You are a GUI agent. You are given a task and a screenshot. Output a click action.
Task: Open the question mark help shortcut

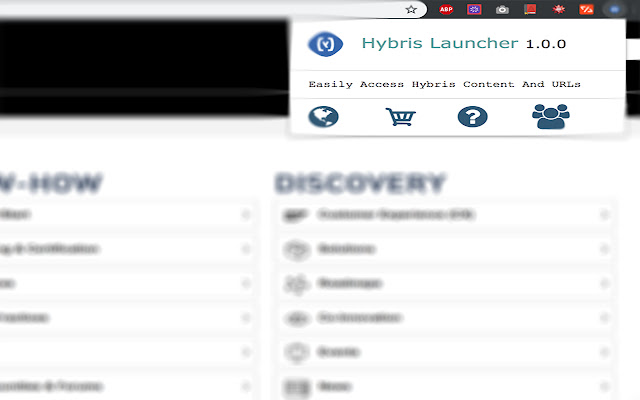[473, 117]
